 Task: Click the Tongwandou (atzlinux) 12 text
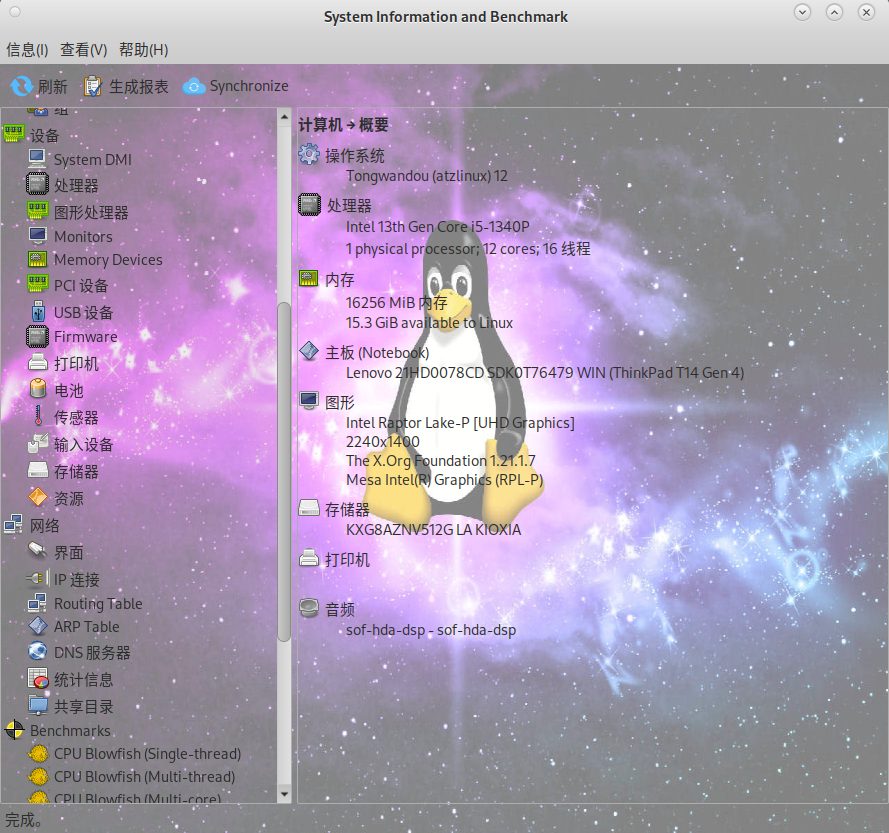click(x=427, y=176)
